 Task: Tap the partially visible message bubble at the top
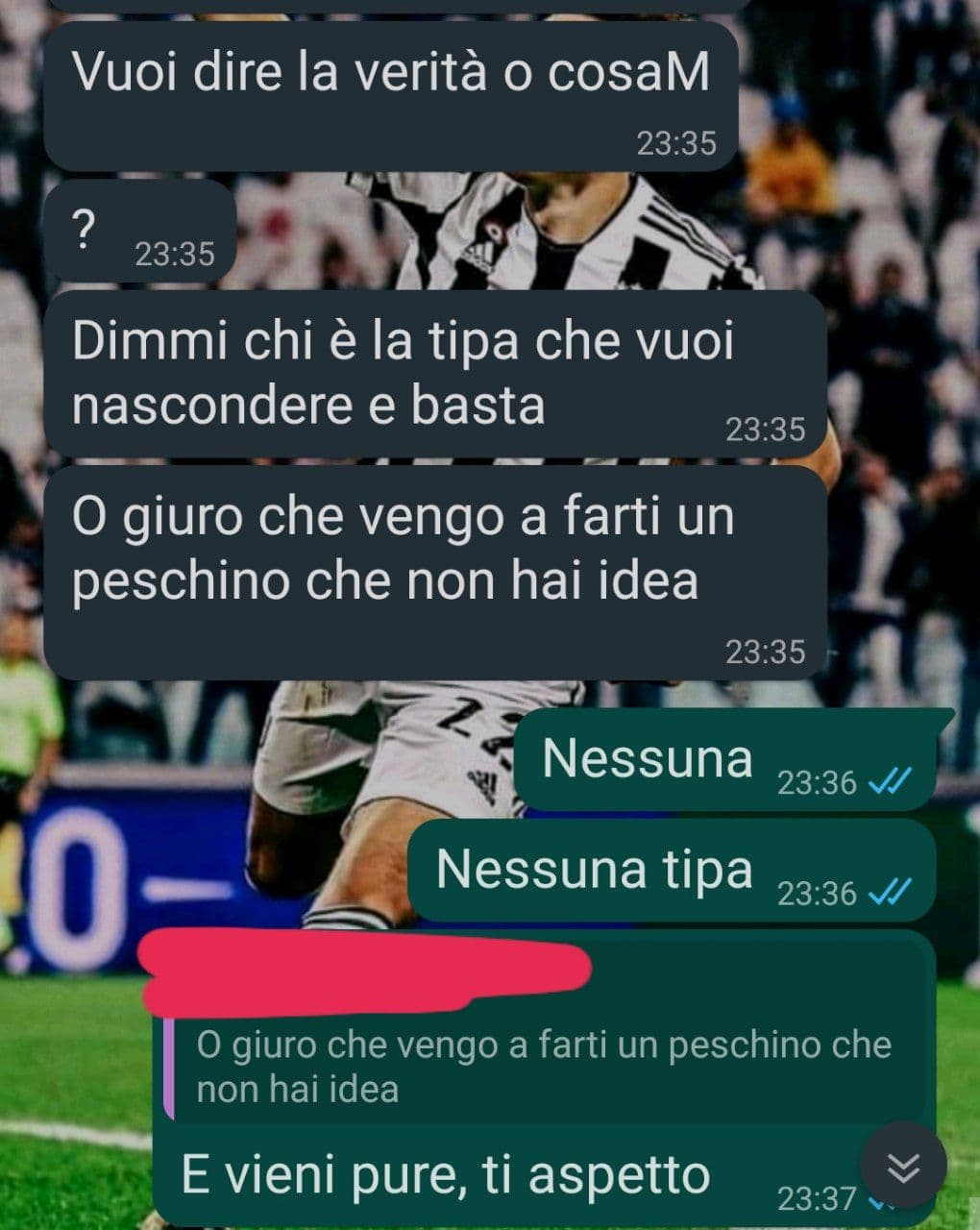[396, 6]
